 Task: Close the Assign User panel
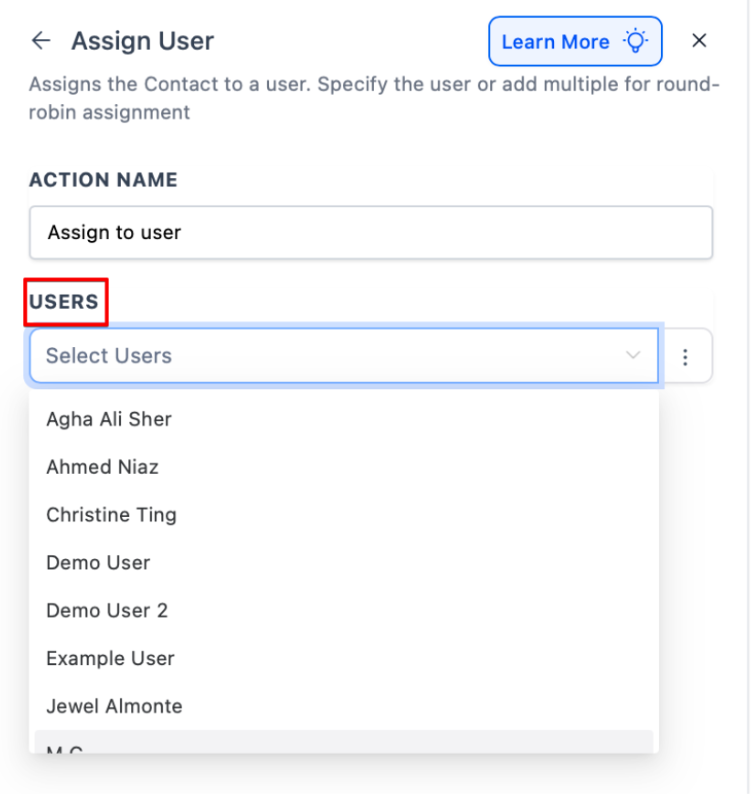point(700,41)
